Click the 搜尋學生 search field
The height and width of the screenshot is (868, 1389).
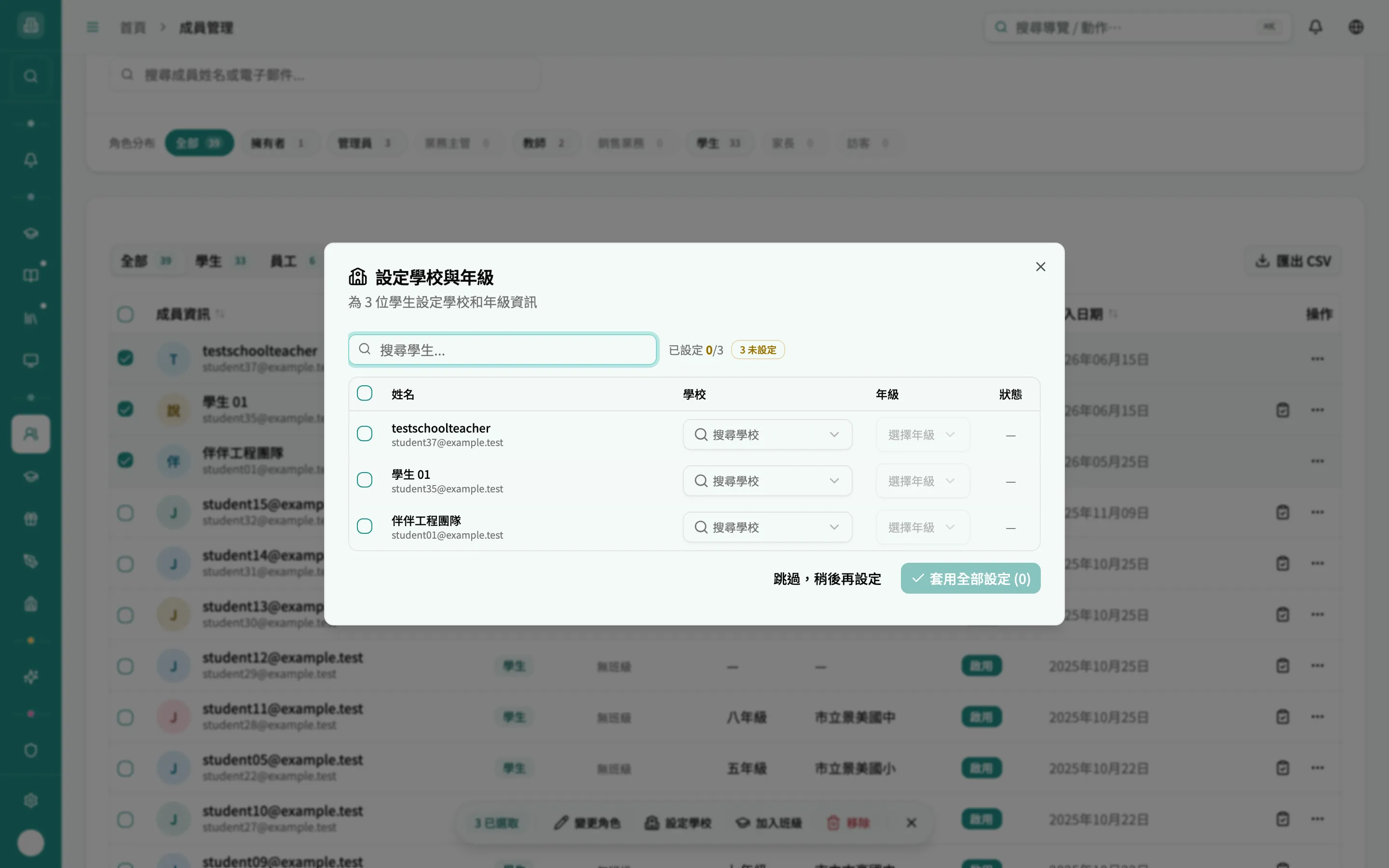click(x=502, y=350)
